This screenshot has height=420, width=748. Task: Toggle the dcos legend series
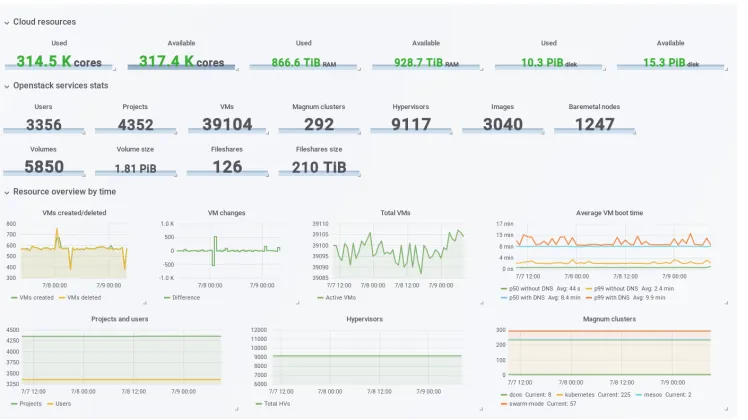(x=516, y=395)
